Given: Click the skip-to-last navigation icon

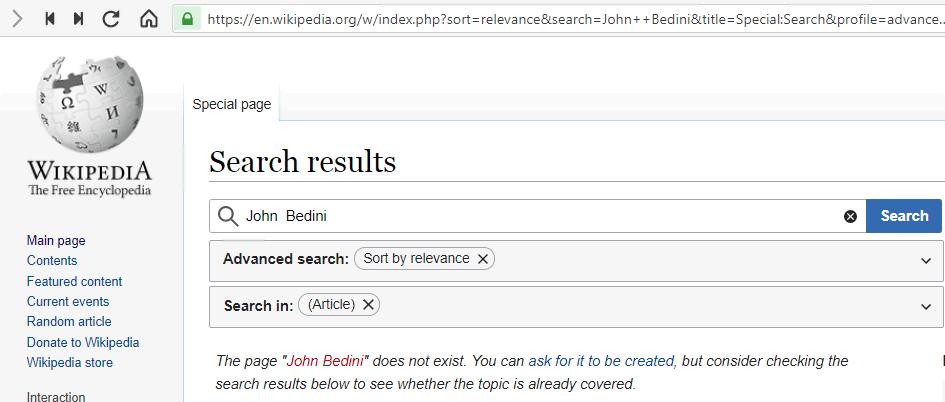Looking at the screenshot, I should click(79, 18).
